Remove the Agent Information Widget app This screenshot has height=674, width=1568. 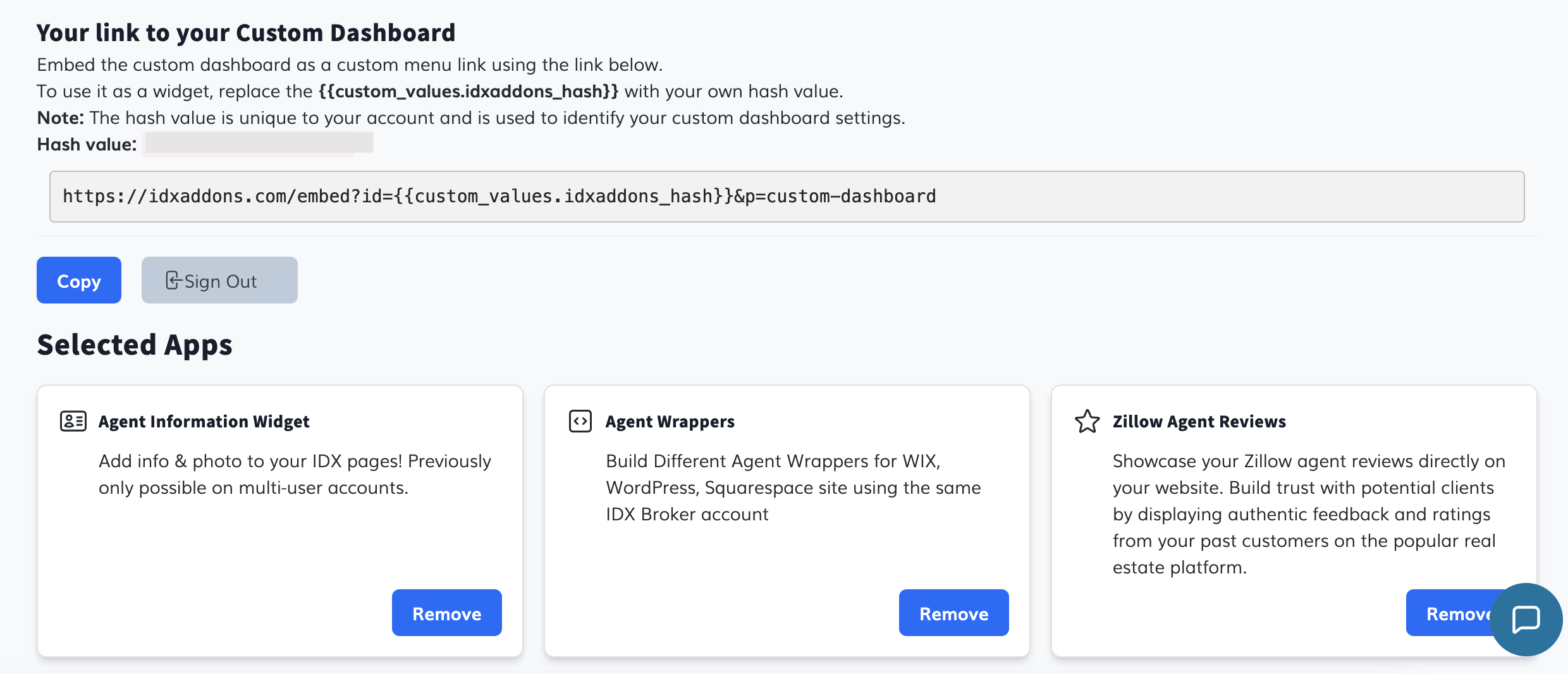446,613
